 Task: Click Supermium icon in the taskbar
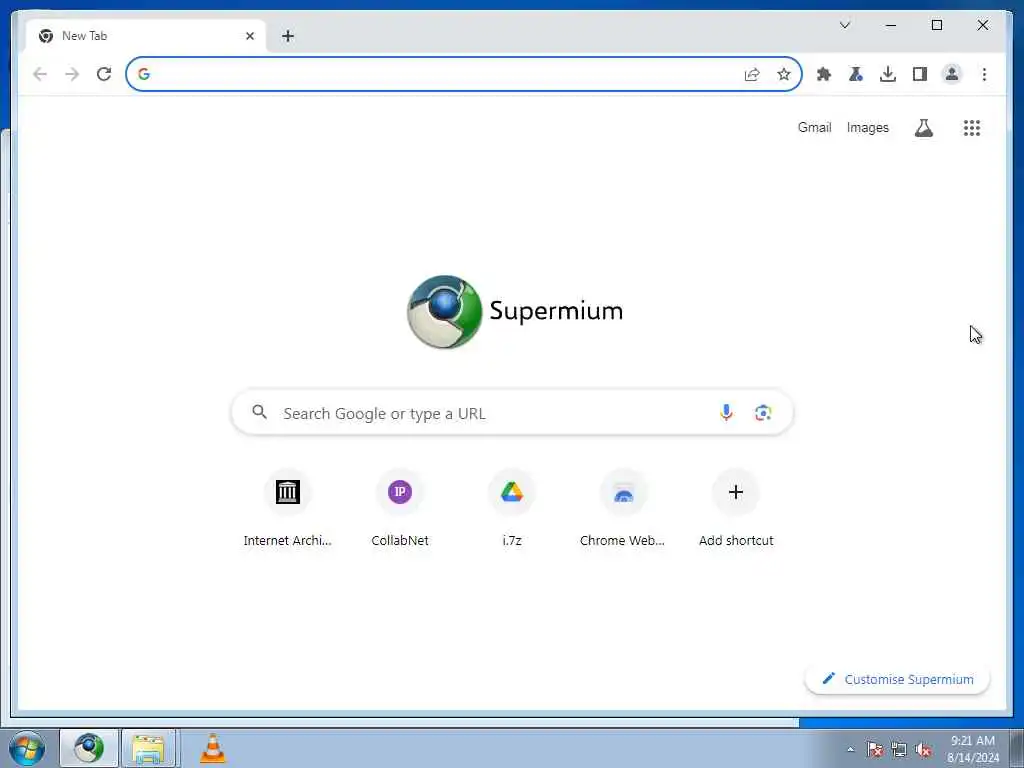pyautogui.click(x=89, y=748)
